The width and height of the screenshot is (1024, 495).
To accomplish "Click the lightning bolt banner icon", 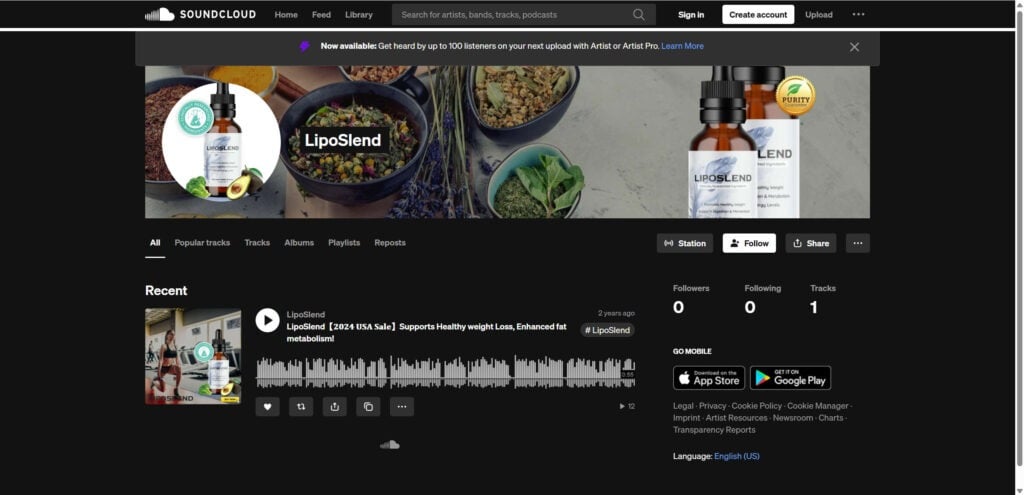I will [x=304, y=46].
